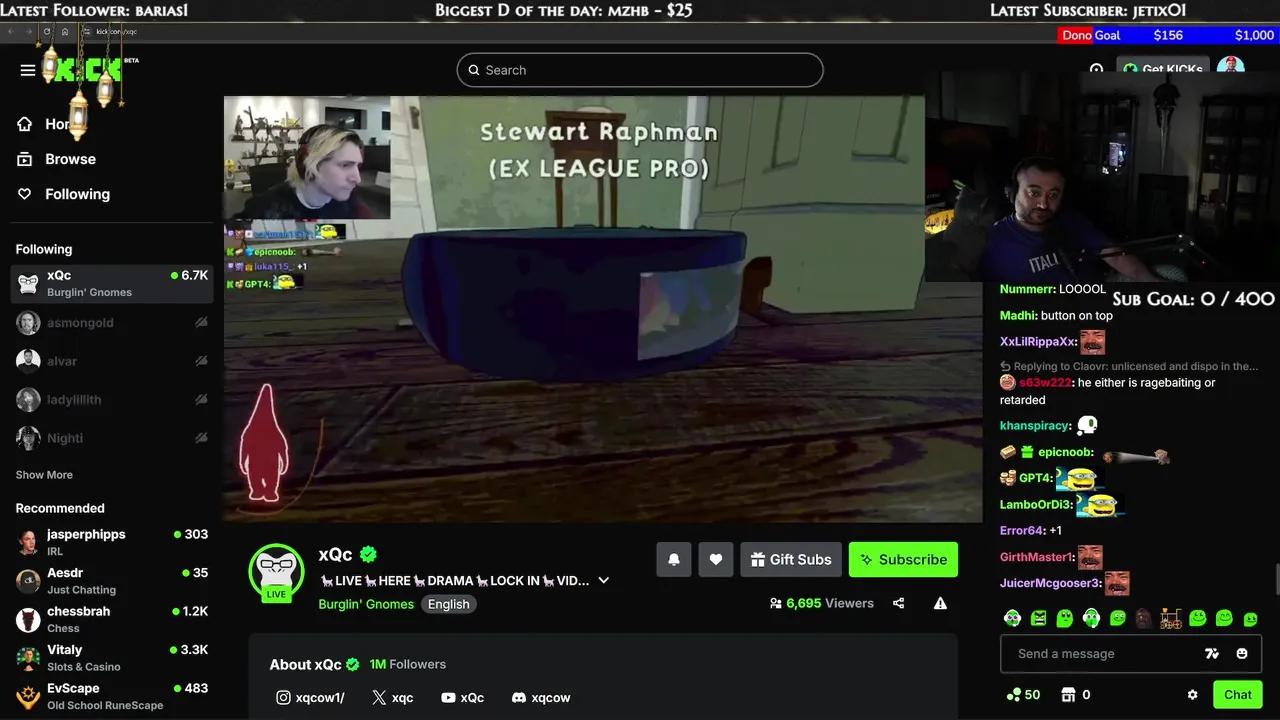Image resolution: width=1280 pixels, height=720 pixels.
Task: Open xqcow1 Instagram link
Action: tap(310, 698)
